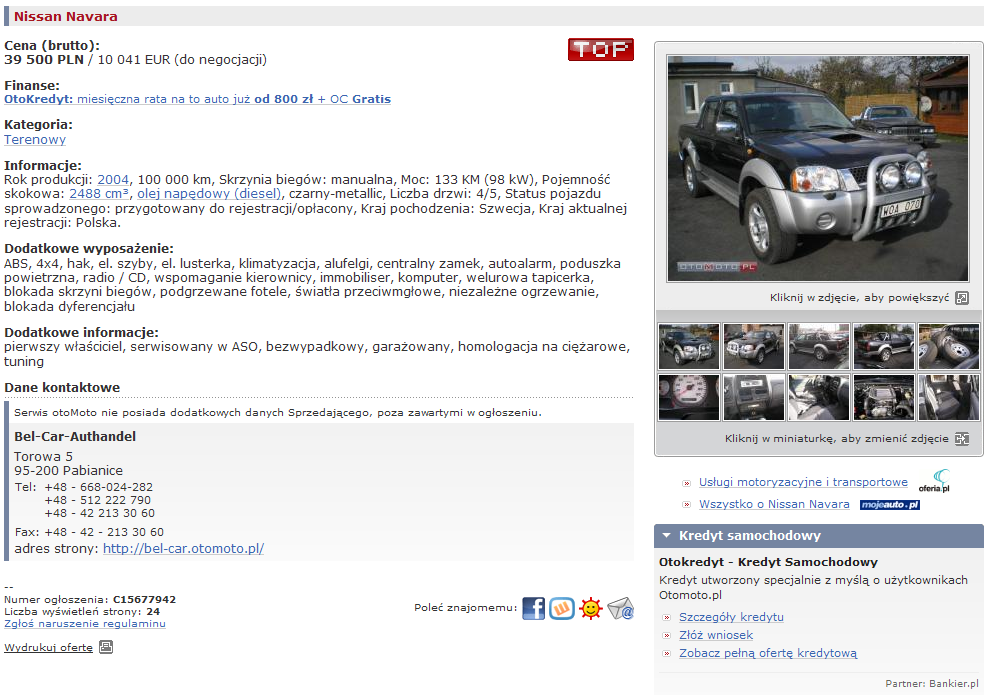Screen dimensions: 988x697
Task: Click the Poleć znajomemu label
Action: [x=466, y=608]
